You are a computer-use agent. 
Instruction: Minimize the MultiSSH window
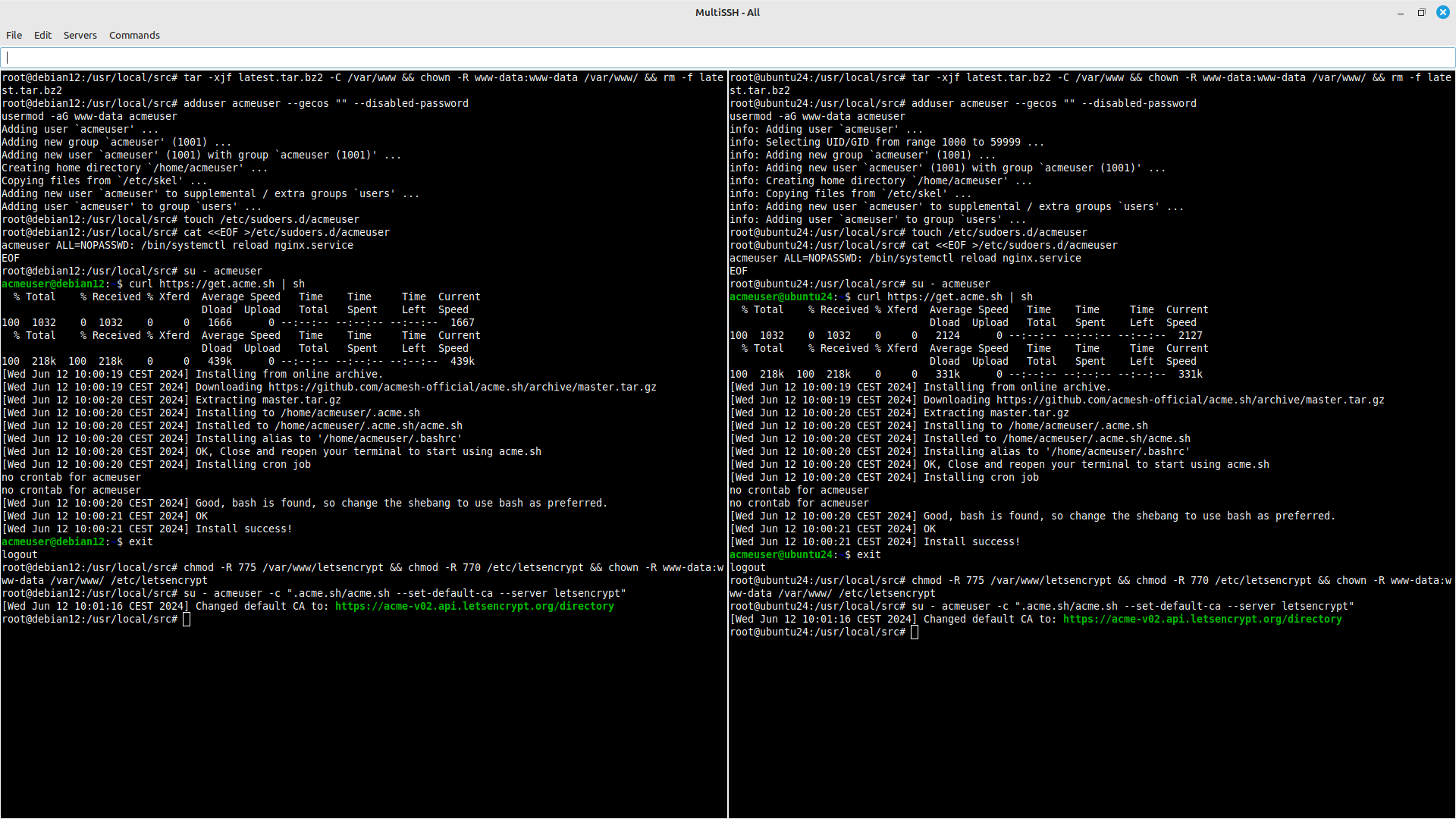click(x=1400, y=12)
